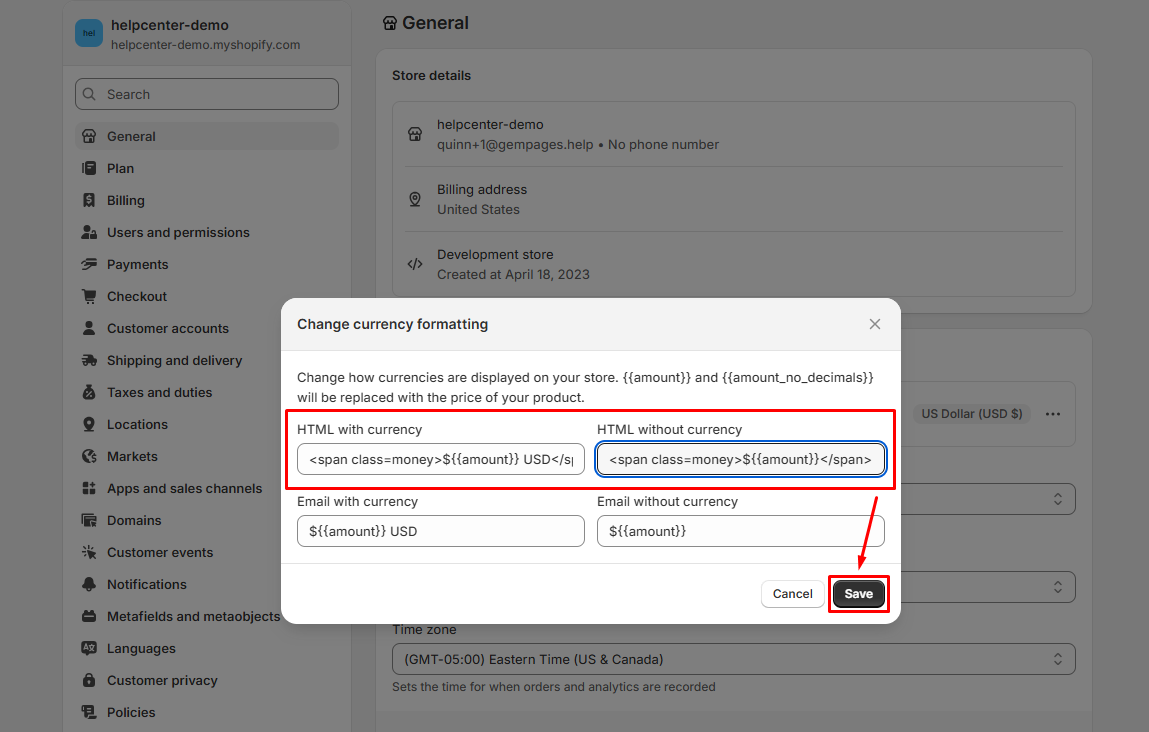Click the Customer privacy lock icon
The height and width of the screenshot is (732, 1149).
coord(88,680)
